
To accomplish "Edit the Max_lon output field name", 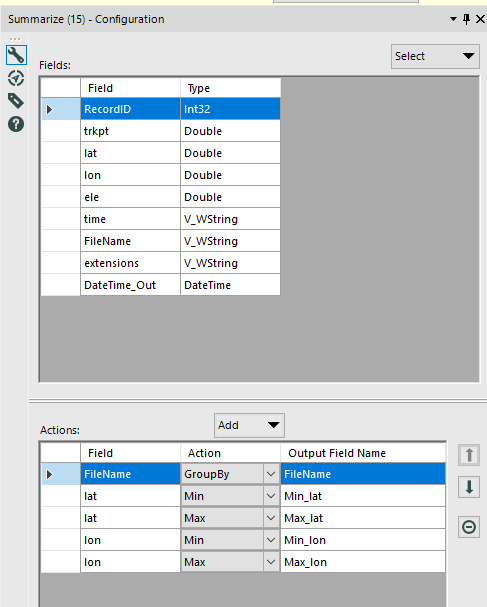I will pos(363,562).
